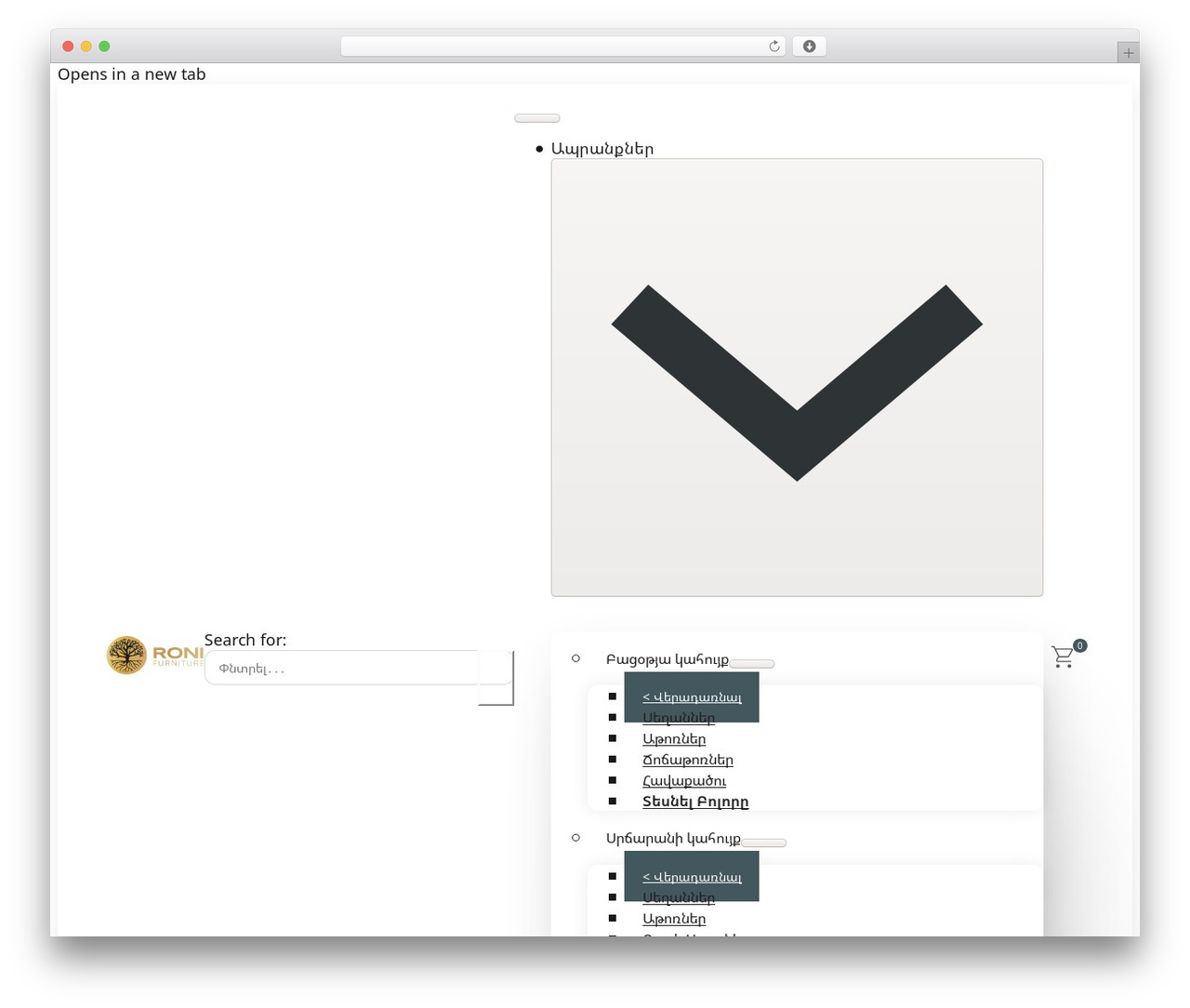Click the large chevron-down arrow image

[x=797, y=378]
